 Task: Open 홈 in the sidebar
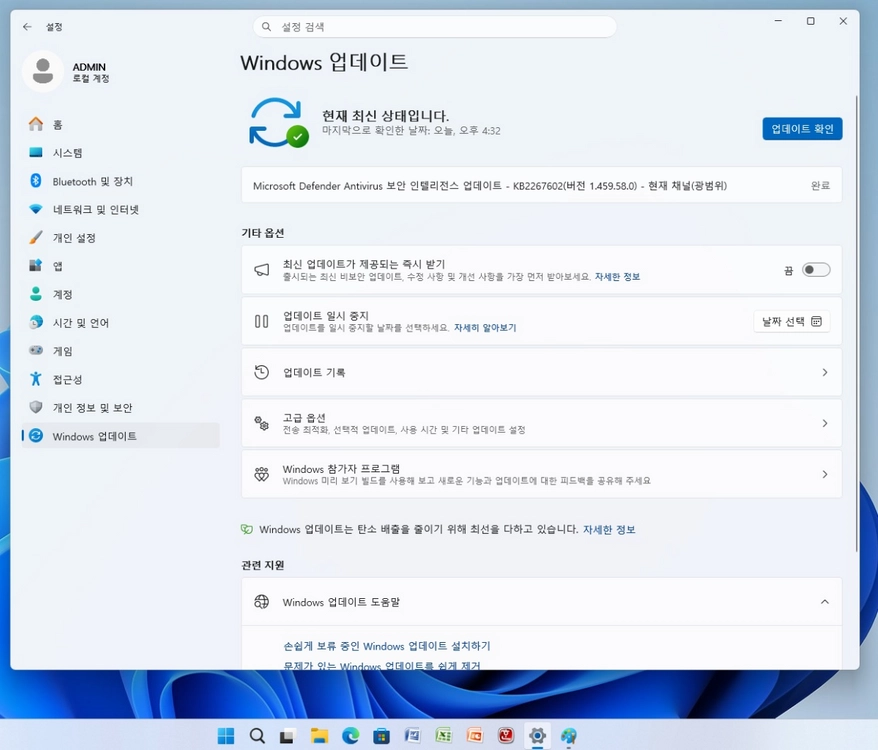pyautogui.click(x=120, y=124)
